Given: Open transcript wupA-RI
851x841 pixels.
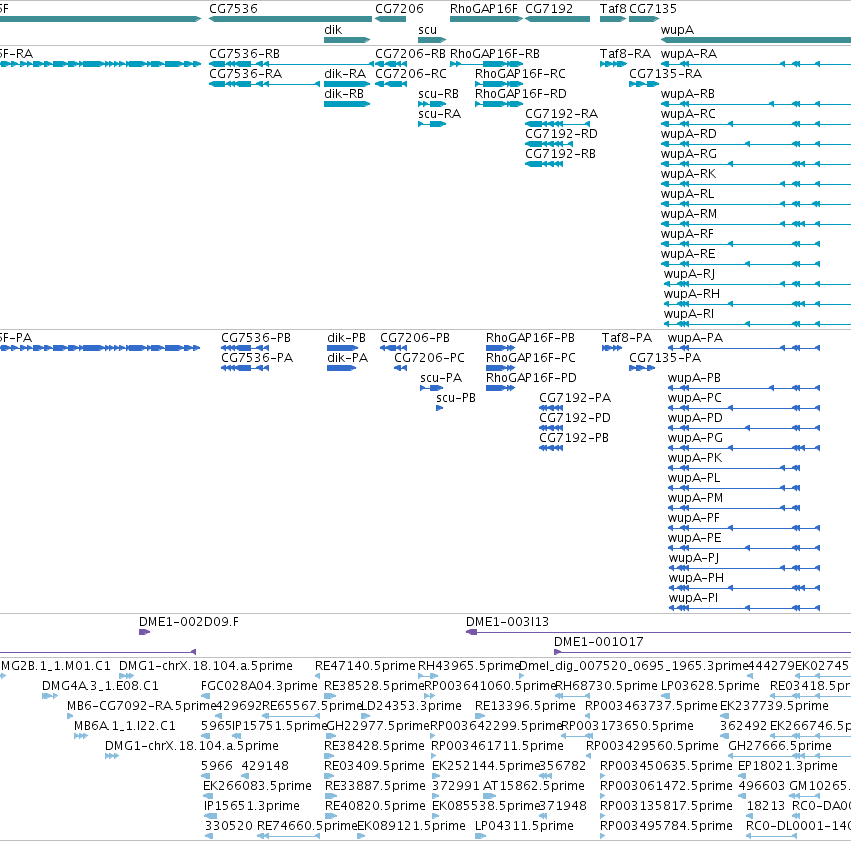Looking at the screenshot, I should [757, 324].
